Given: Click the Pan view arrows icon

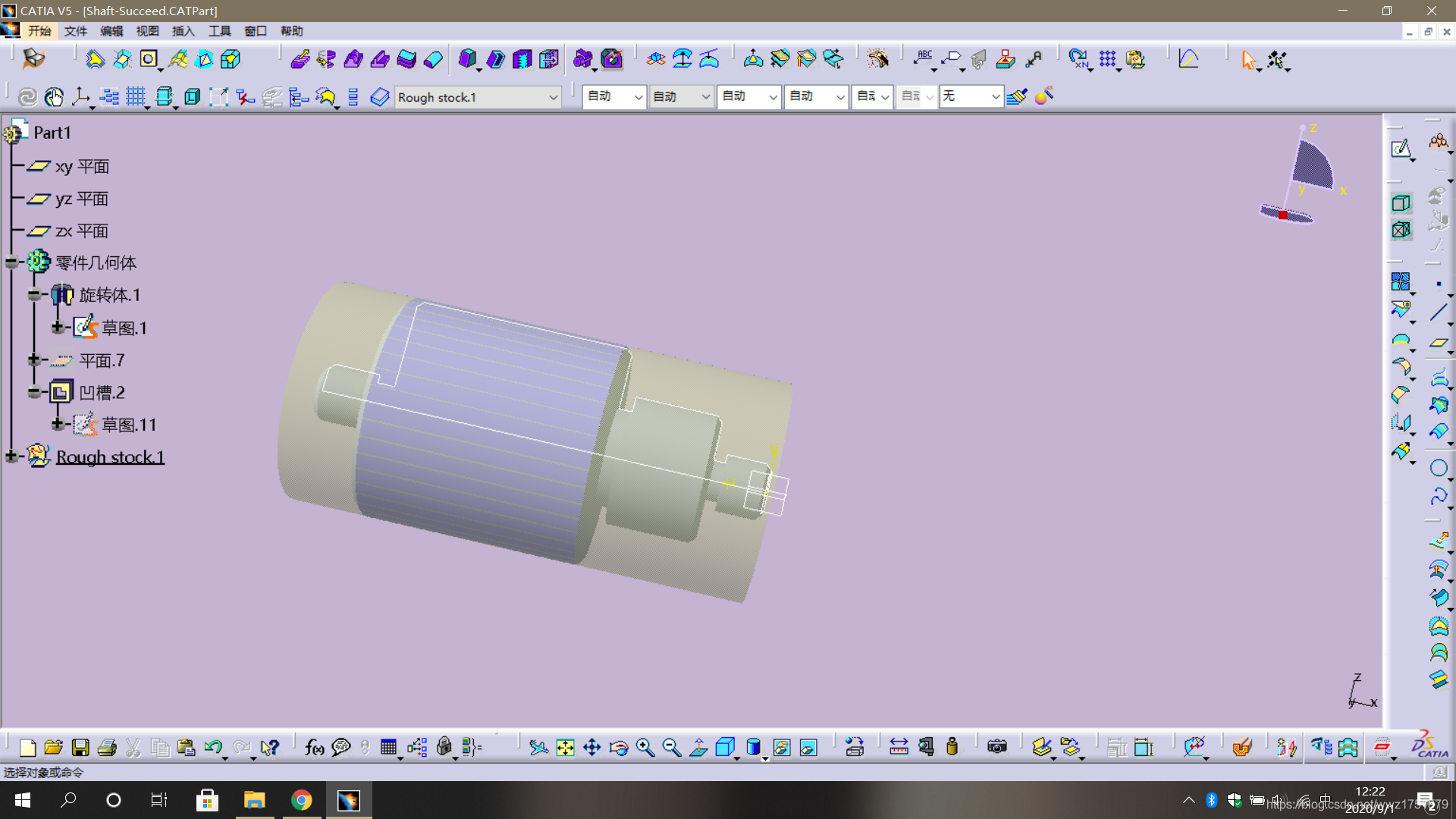Looking at the screenshot, I should [x=591, y=748].
